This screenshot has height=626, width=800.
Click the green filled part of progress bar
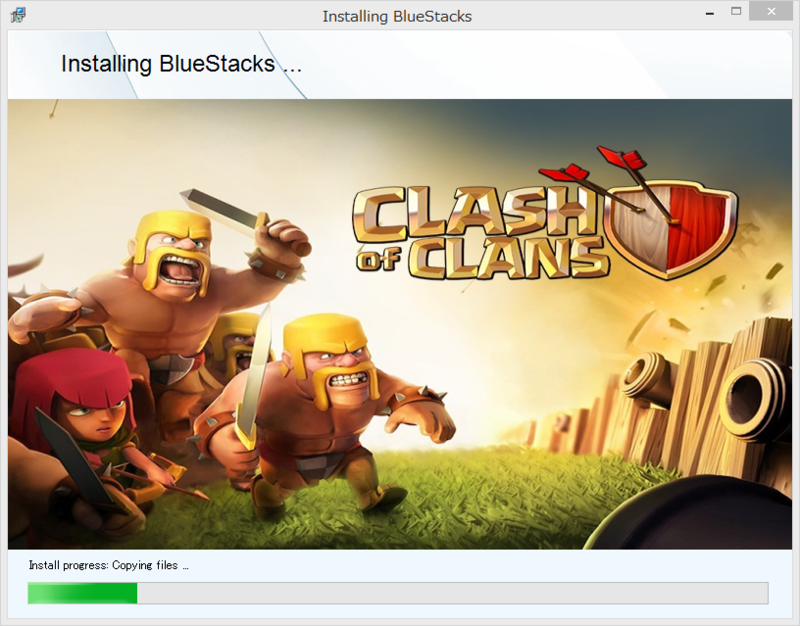(x=83, y=593)
